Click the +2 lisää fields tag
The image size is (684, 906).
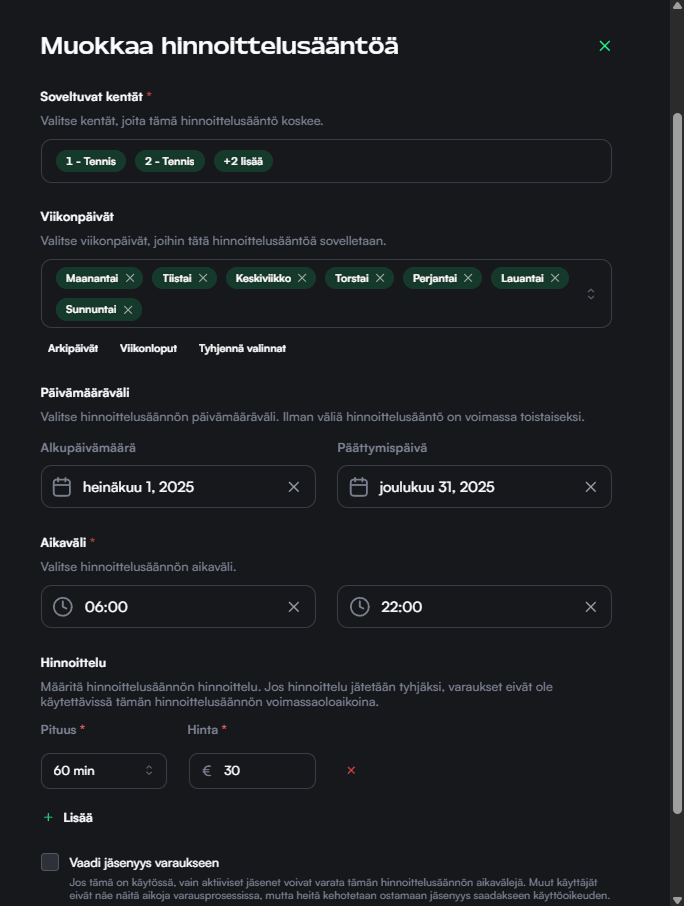[243, 161]
